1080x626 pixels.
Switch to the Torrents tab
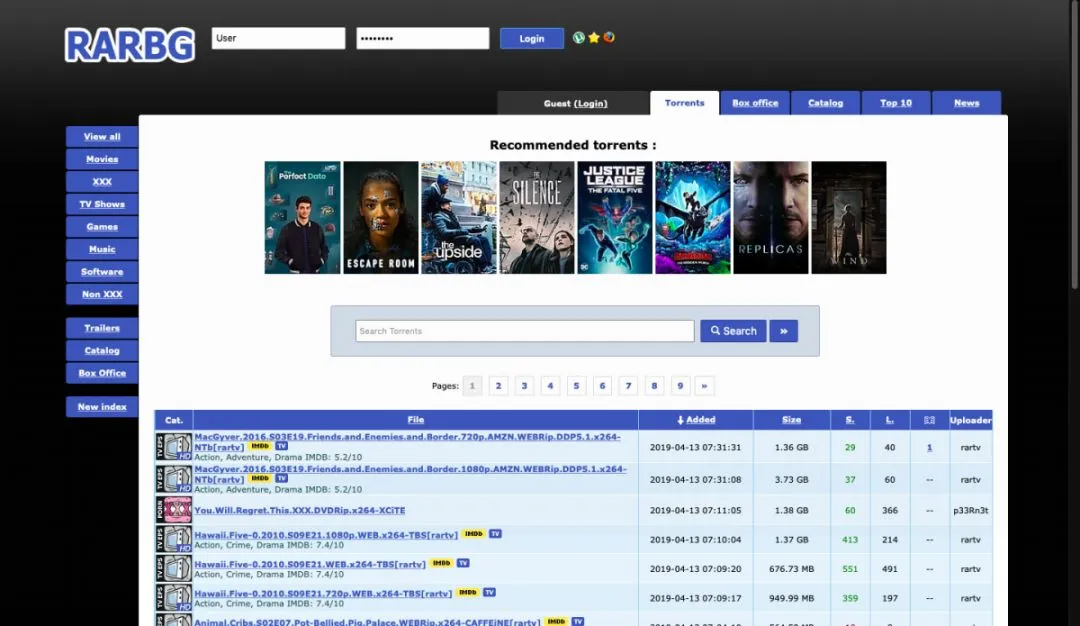685,103
